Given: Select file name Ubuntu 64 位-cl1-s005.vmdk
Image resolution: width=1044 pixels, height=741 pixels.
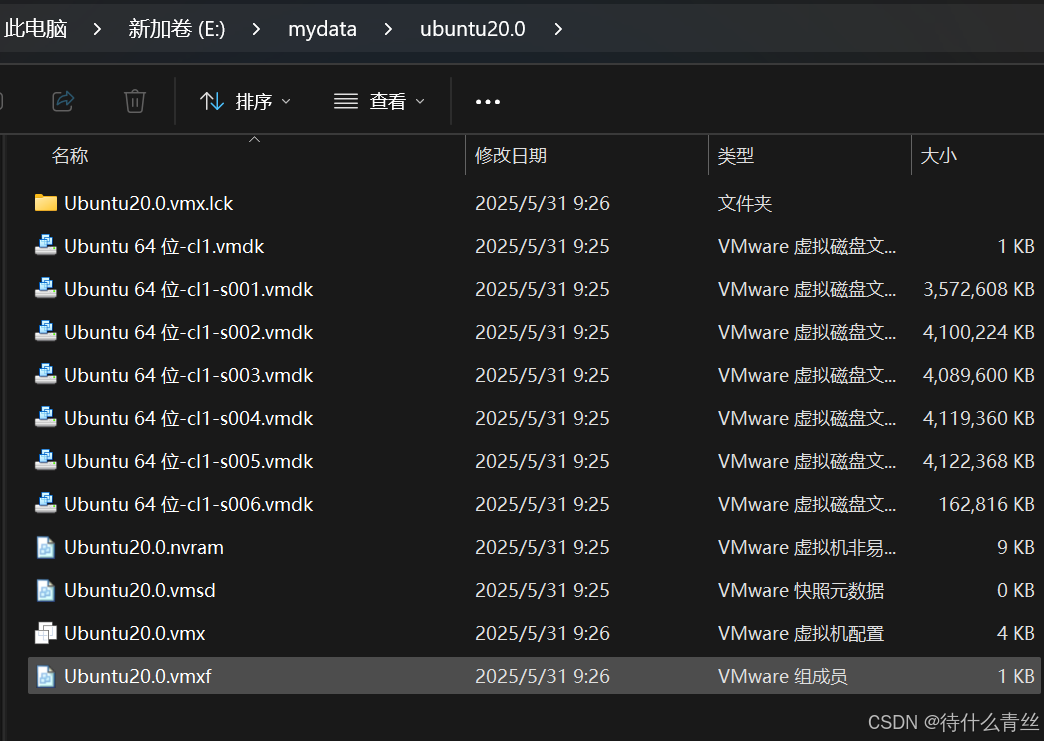Looking at the screenshot, I should (x=188, y=461).
